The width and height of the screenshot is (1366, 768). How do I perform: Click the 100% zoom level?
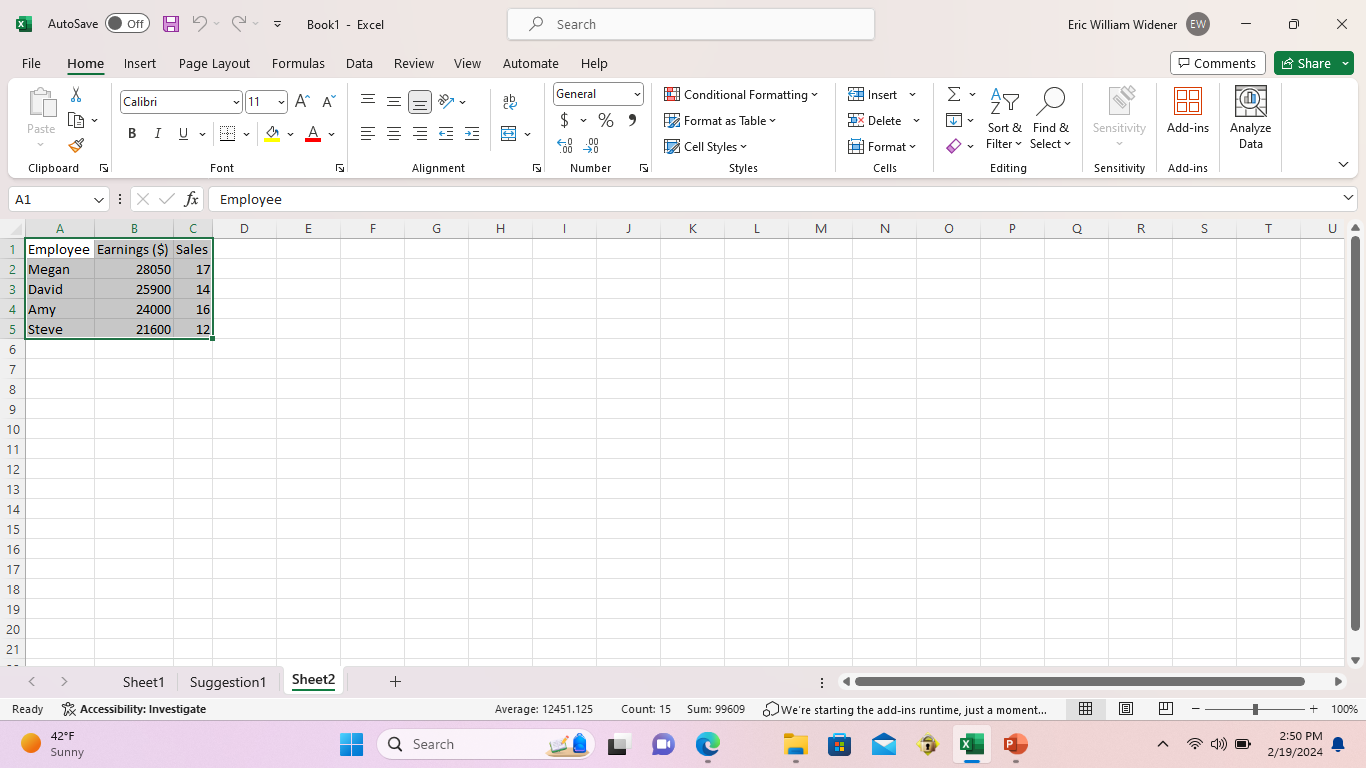click(1344, 709)
